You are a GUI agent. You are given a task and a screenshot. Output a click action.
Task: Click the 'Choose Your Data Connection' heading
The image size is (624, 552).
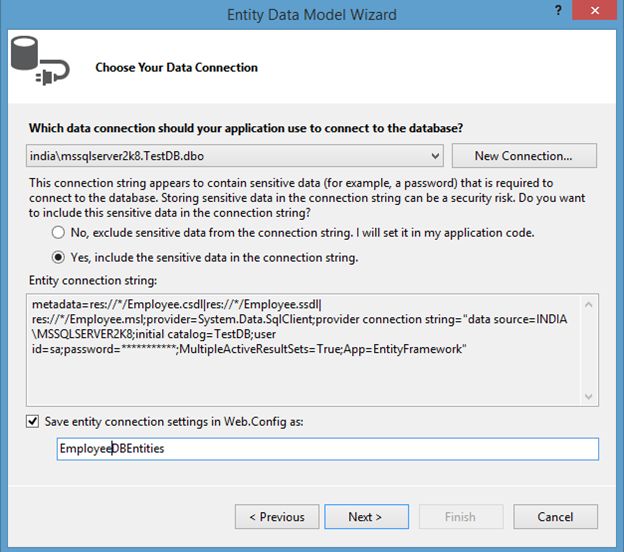coord(176,68)
